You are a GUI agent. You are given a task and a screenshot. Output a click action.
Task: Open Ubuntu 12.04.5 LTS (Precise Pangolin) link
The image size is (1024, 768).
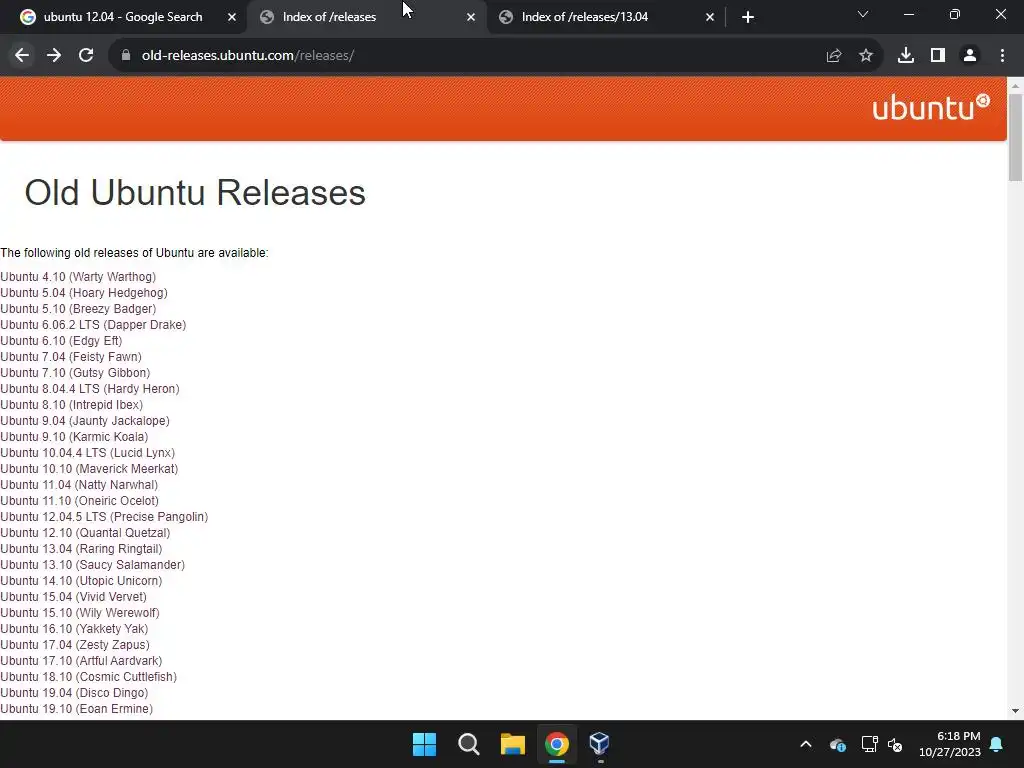tap(104, 517)
